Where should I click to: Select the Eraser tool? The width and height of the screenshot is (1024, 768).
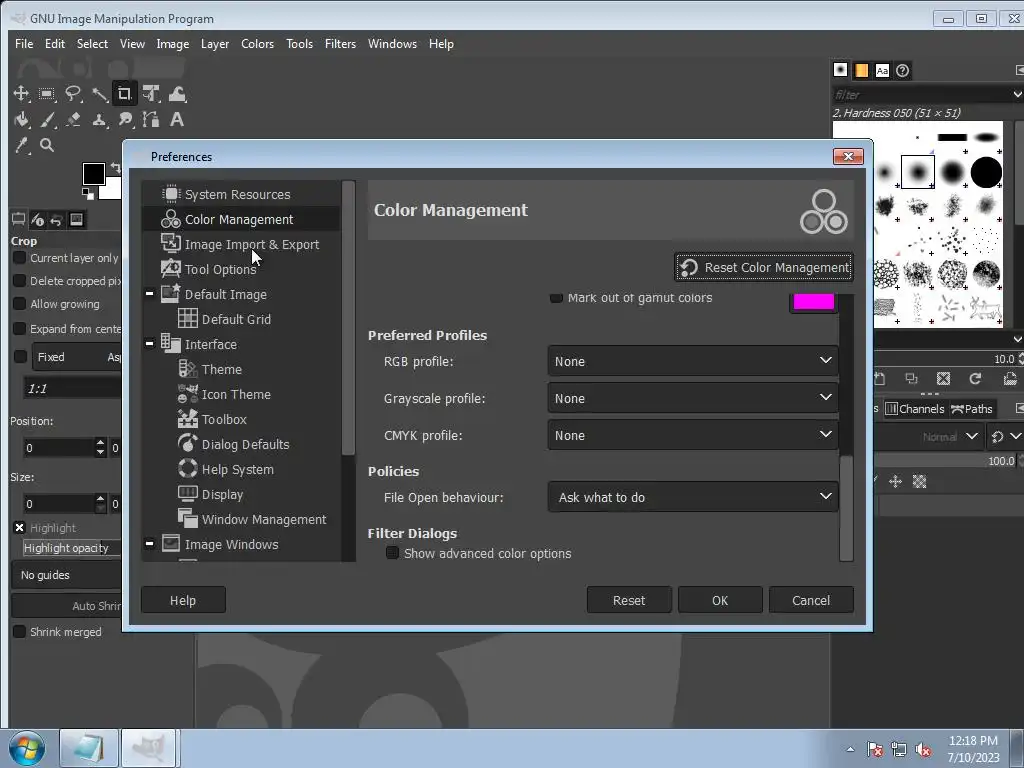72,120
